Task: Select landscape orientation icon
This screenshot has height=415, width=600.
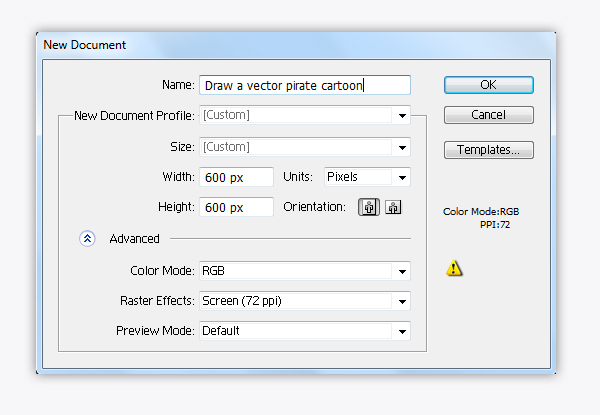Action: coord(393,207)
